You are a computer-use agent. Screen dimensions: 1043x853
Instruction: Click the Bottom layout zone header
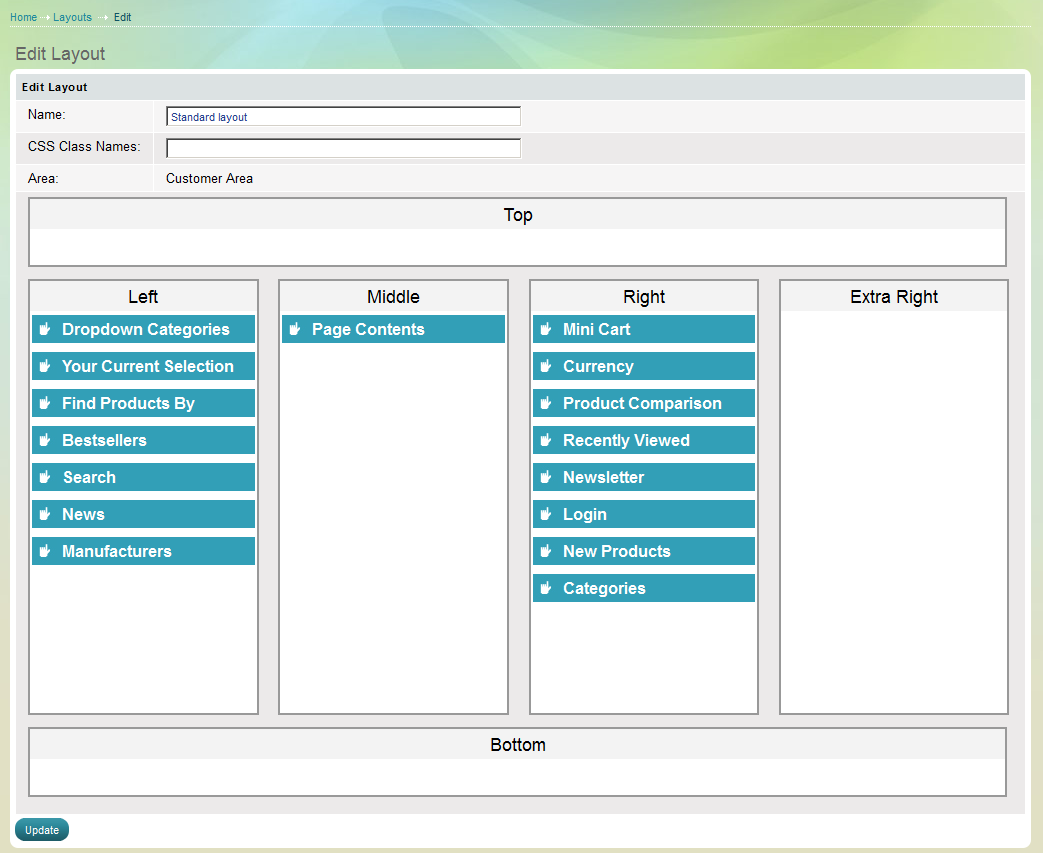517,745
